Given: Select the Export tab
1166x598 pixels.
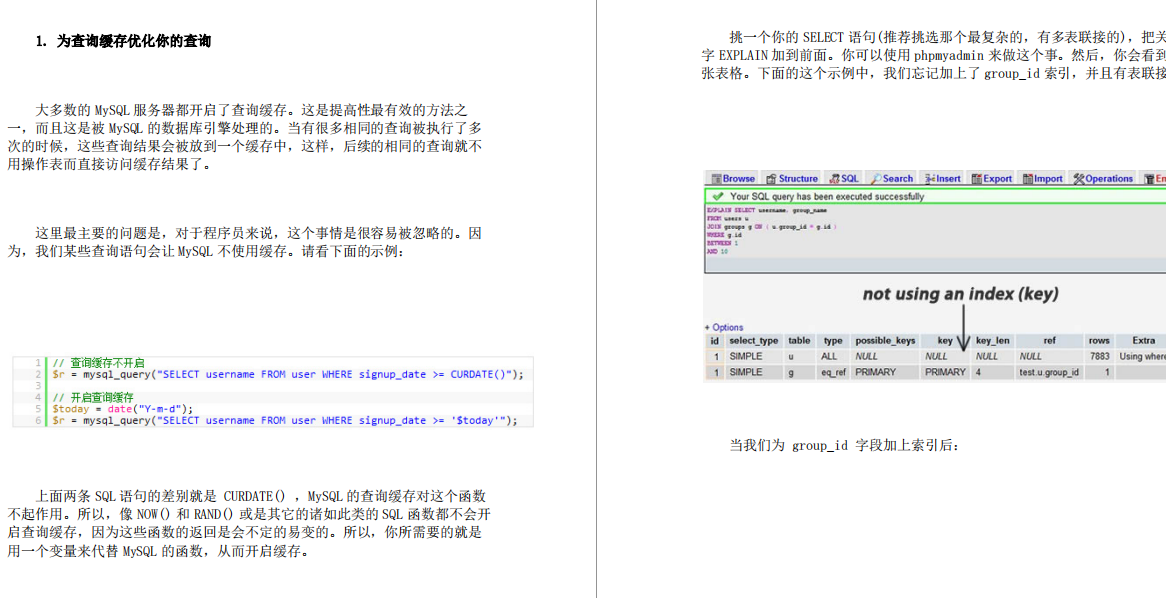Looking at the screenshot, I should 992,179.
